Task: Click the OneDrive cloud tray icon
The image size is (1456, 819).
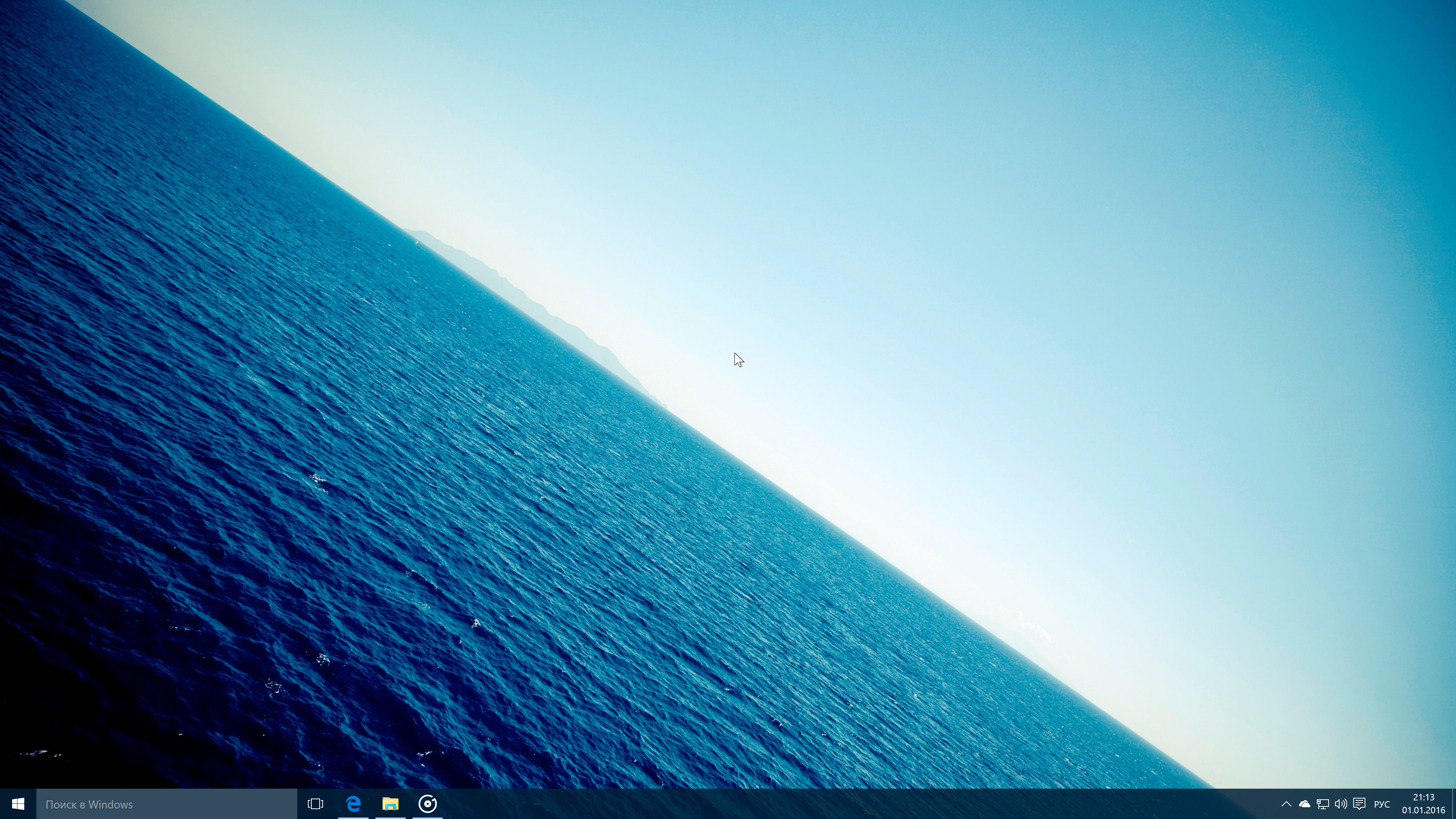Action: click(x=1304, y=804)
